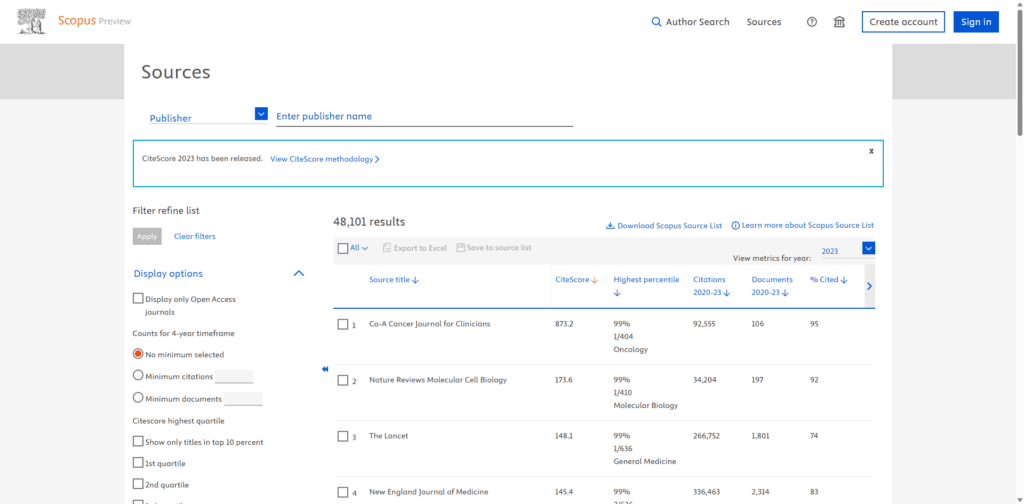This screenshot has width=1024, height=504.
Task: Click CiteScore value 873.2
Action: click(564, 324)
